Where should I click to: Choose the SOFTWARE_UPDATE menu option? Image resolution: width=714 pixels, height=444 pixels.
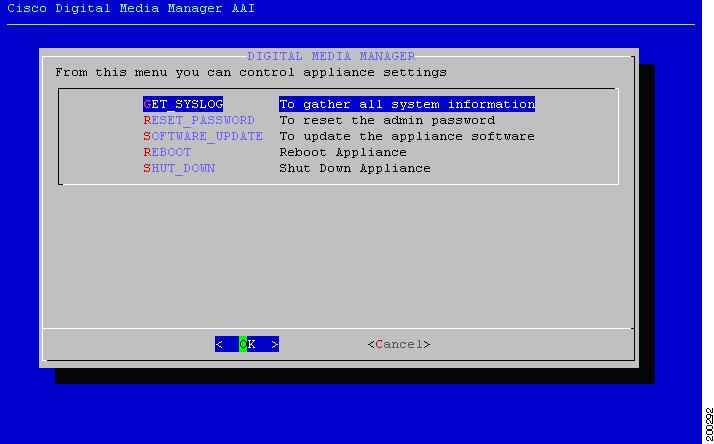tap(203, 136)
